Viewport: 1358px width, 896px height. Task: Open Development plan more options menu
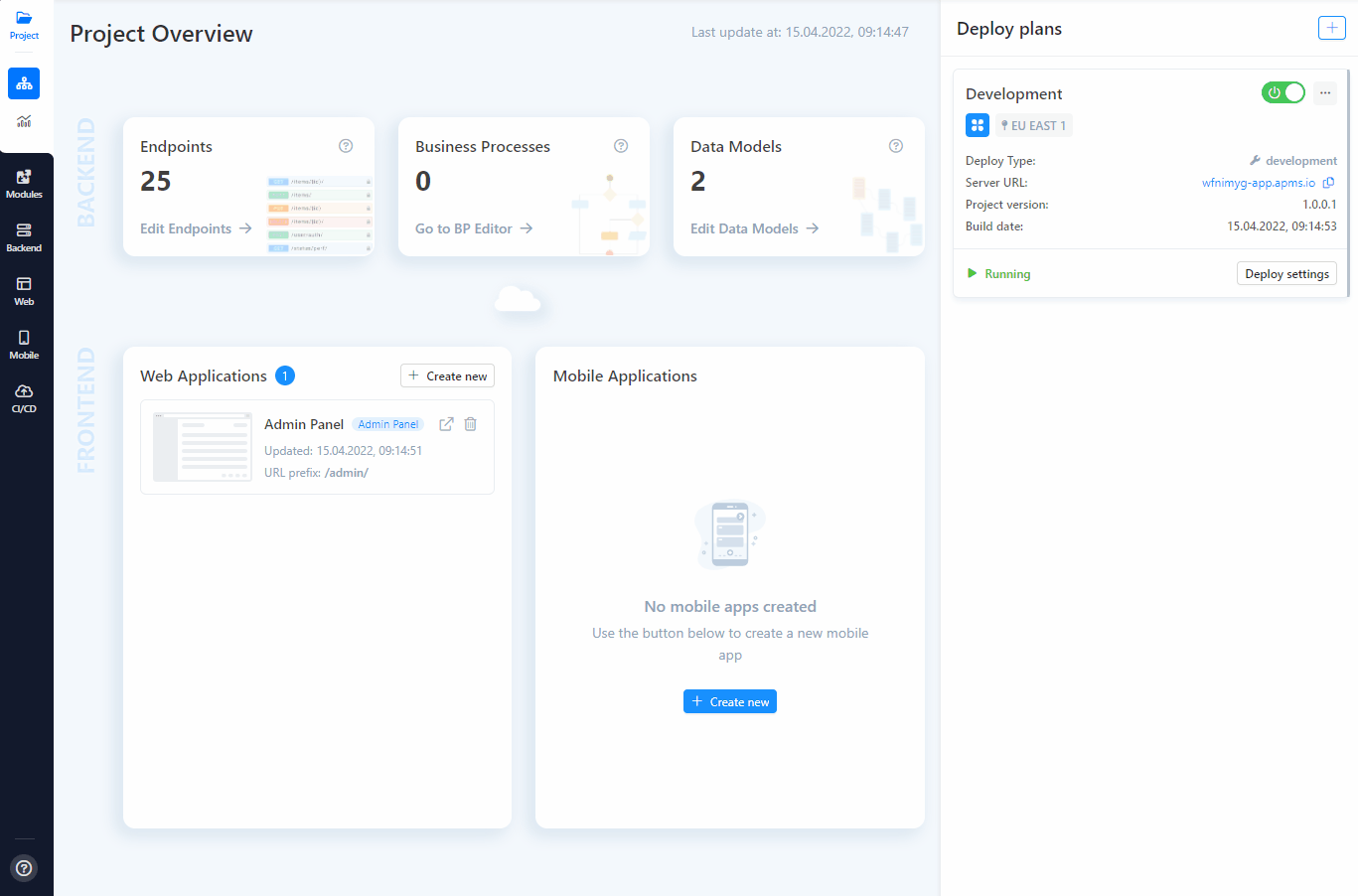(1325, 92)
